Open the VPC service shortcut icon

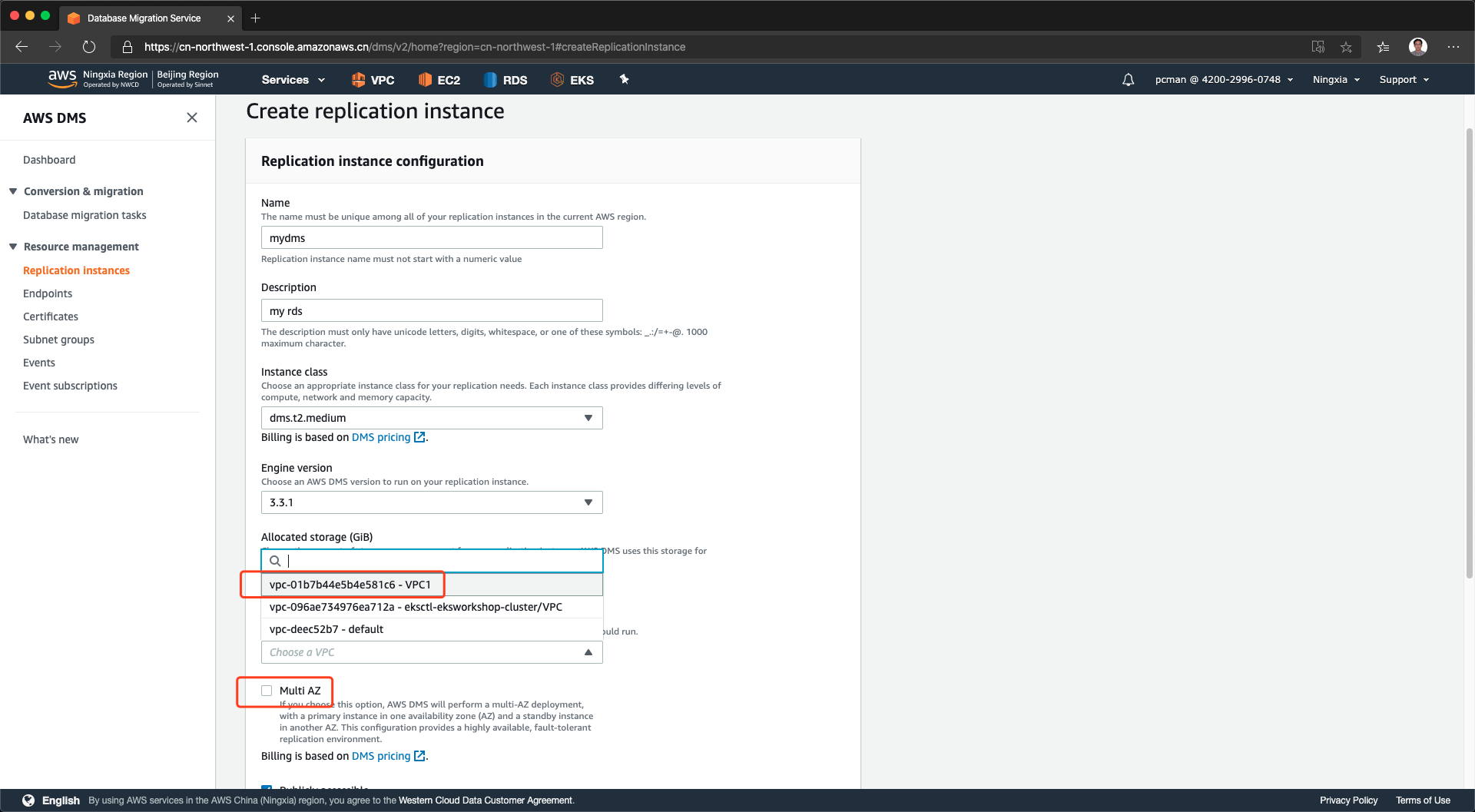[x=359, y=80]
